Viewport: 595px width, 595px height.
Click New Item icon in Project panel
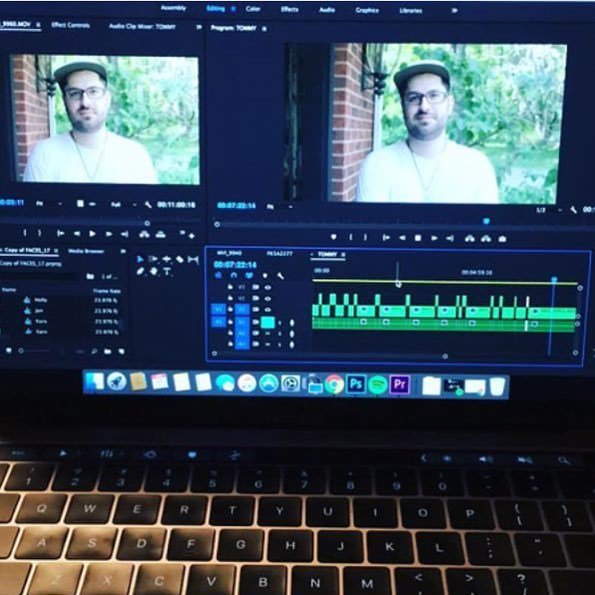tap(121, 351)
